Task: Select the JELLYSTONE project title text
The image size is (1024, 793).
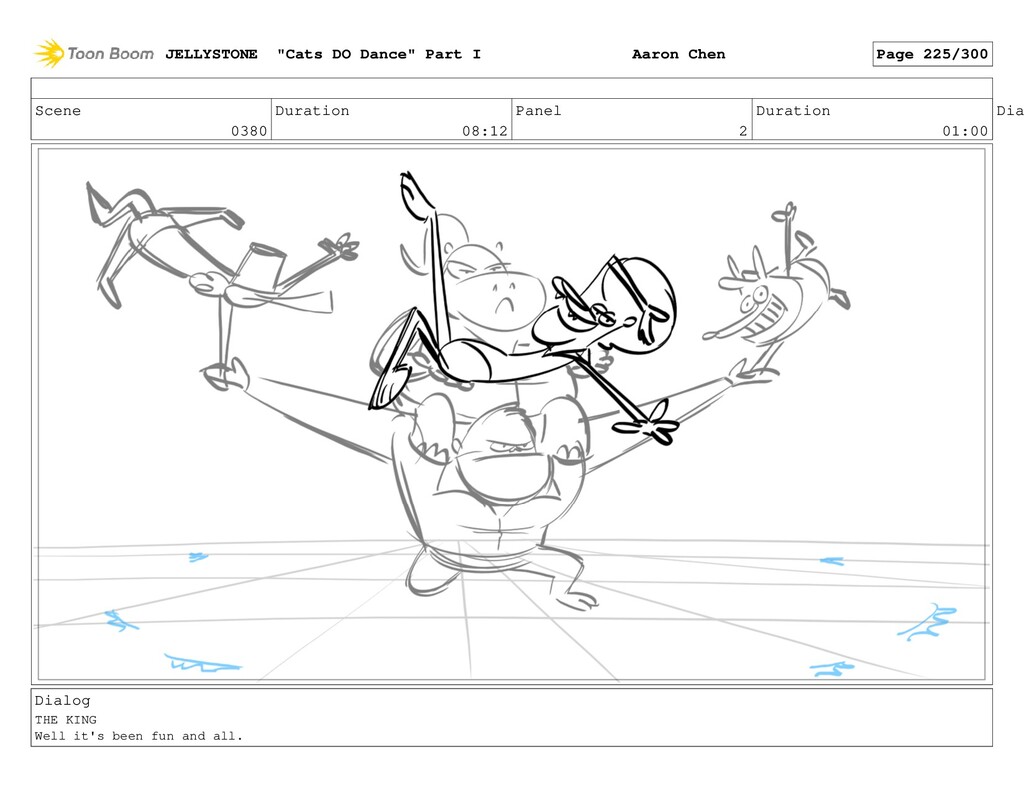Action: (x=211, y=54)
